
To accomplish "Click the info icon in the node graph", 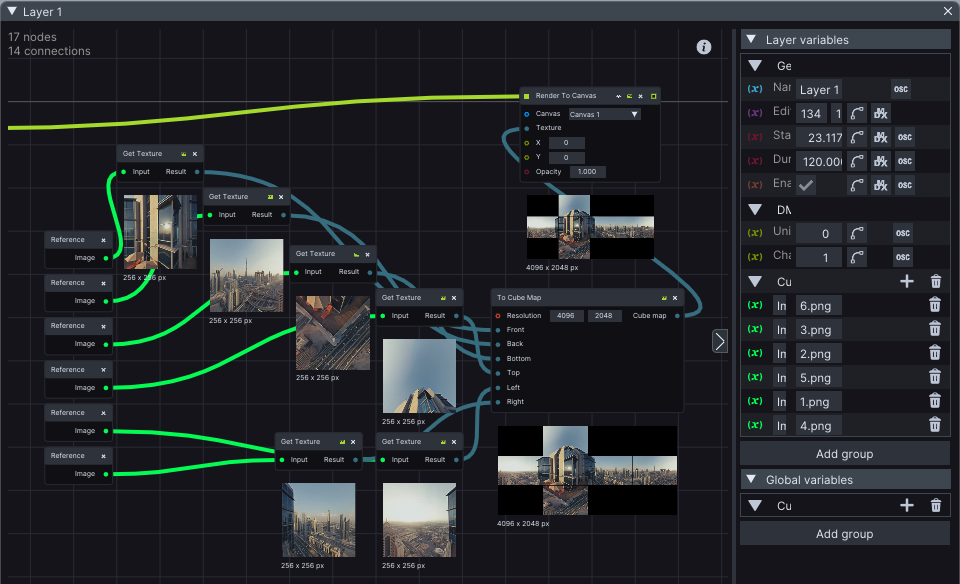I will 703,47.
